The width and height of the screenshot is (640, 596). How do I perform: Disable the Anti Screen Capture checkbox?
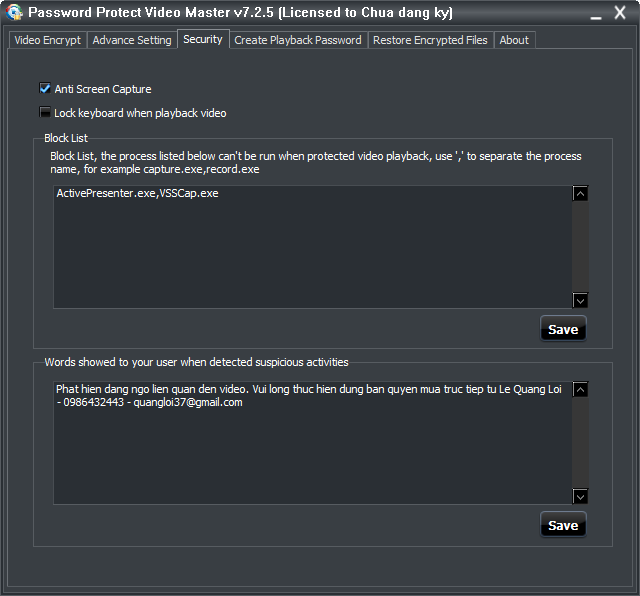coord(45,89)
